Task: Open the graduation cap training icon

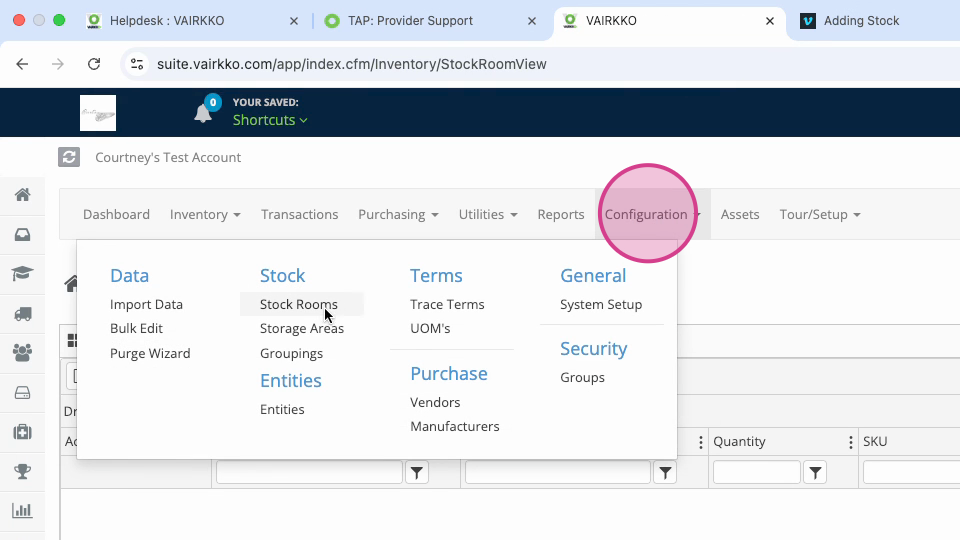Action: [x=23, y=273]
